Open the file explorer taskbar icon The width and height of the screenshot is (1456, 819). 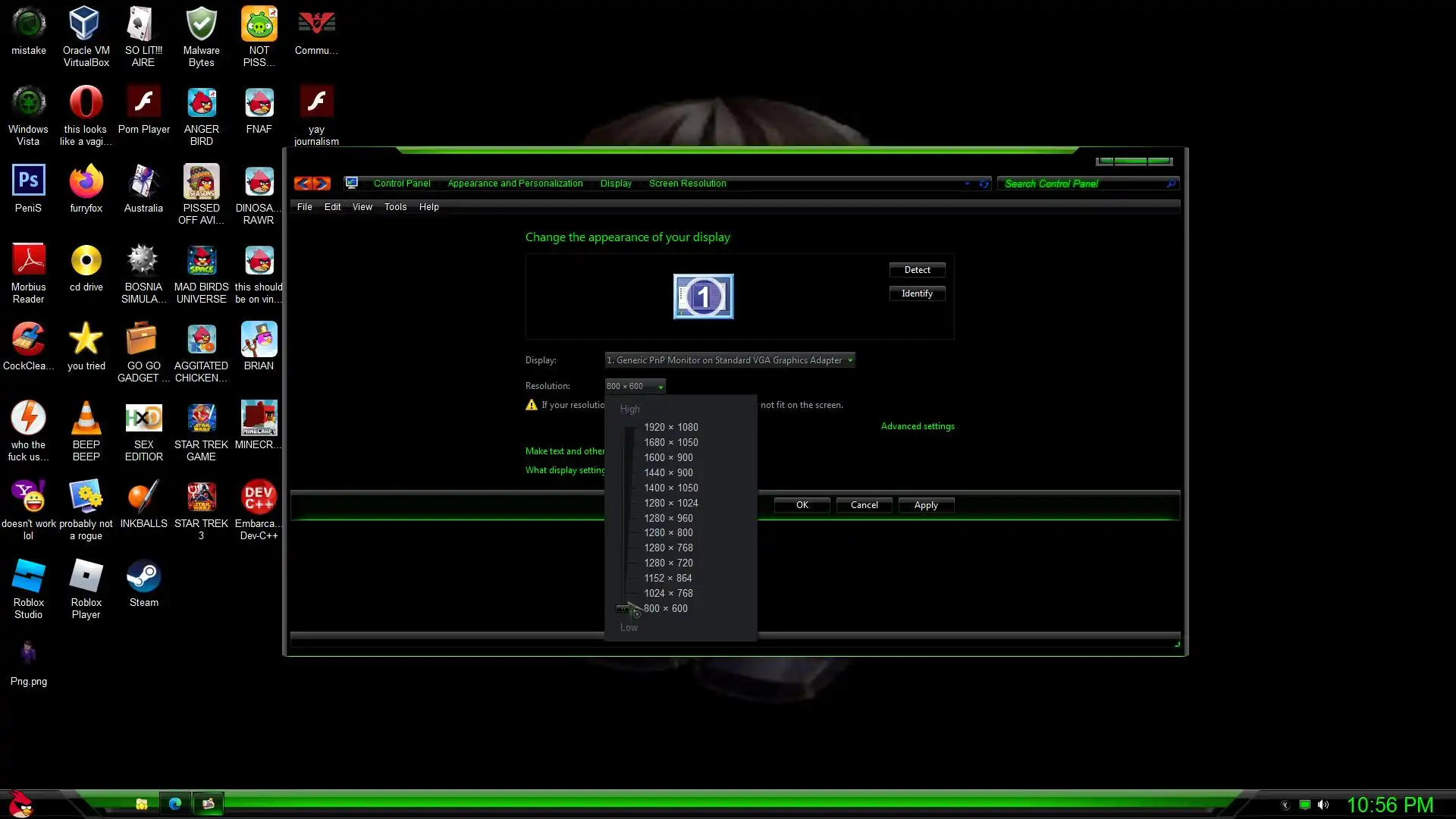[x=142, y=804]
